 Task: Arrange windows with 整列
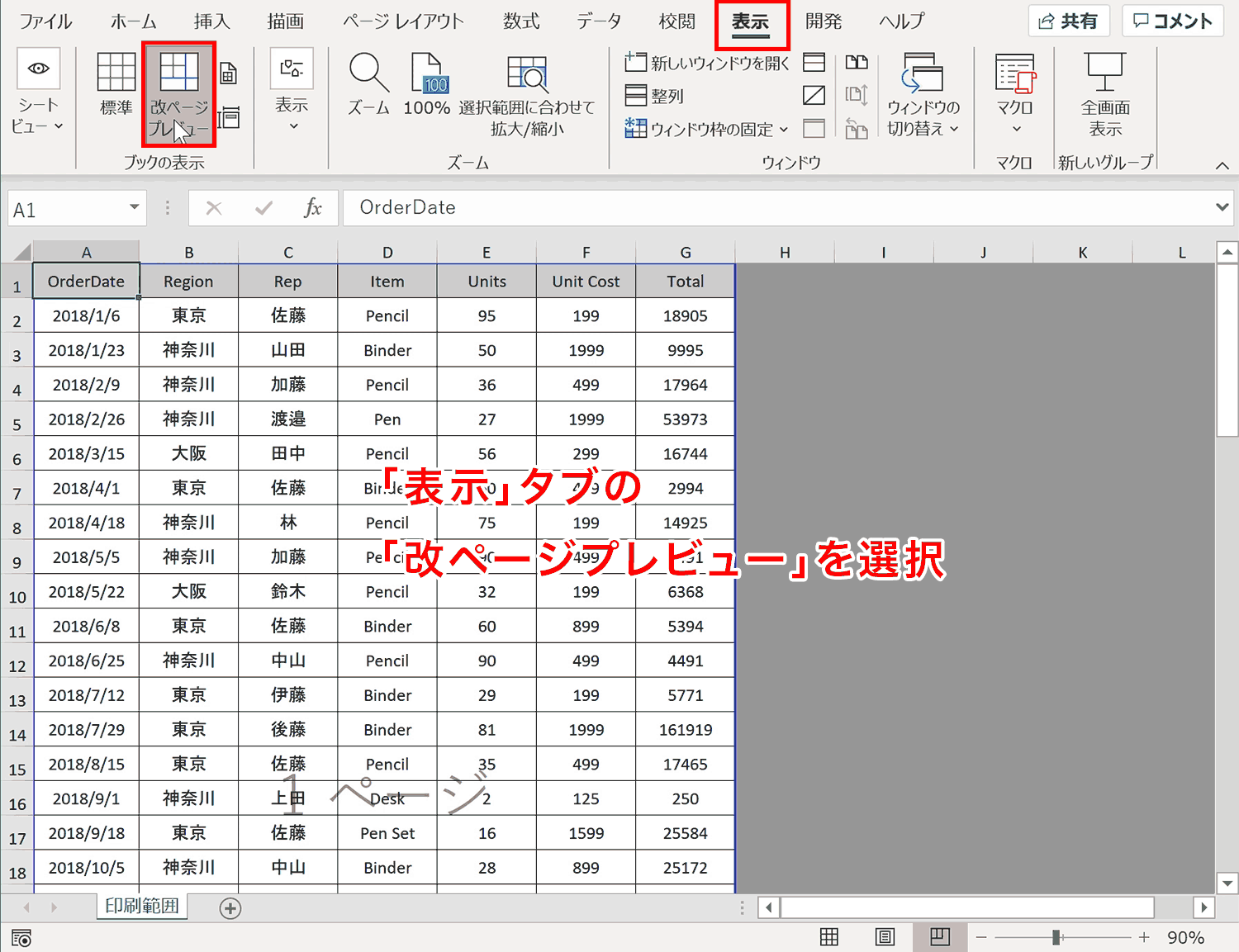(x=655, y=96)
